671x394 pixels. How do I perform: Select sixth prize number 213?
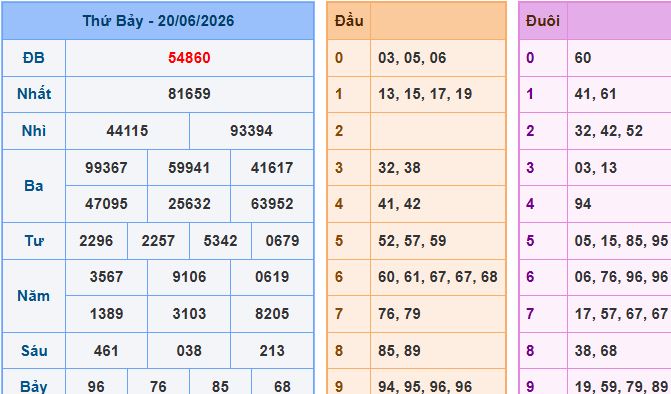point(272,351)
